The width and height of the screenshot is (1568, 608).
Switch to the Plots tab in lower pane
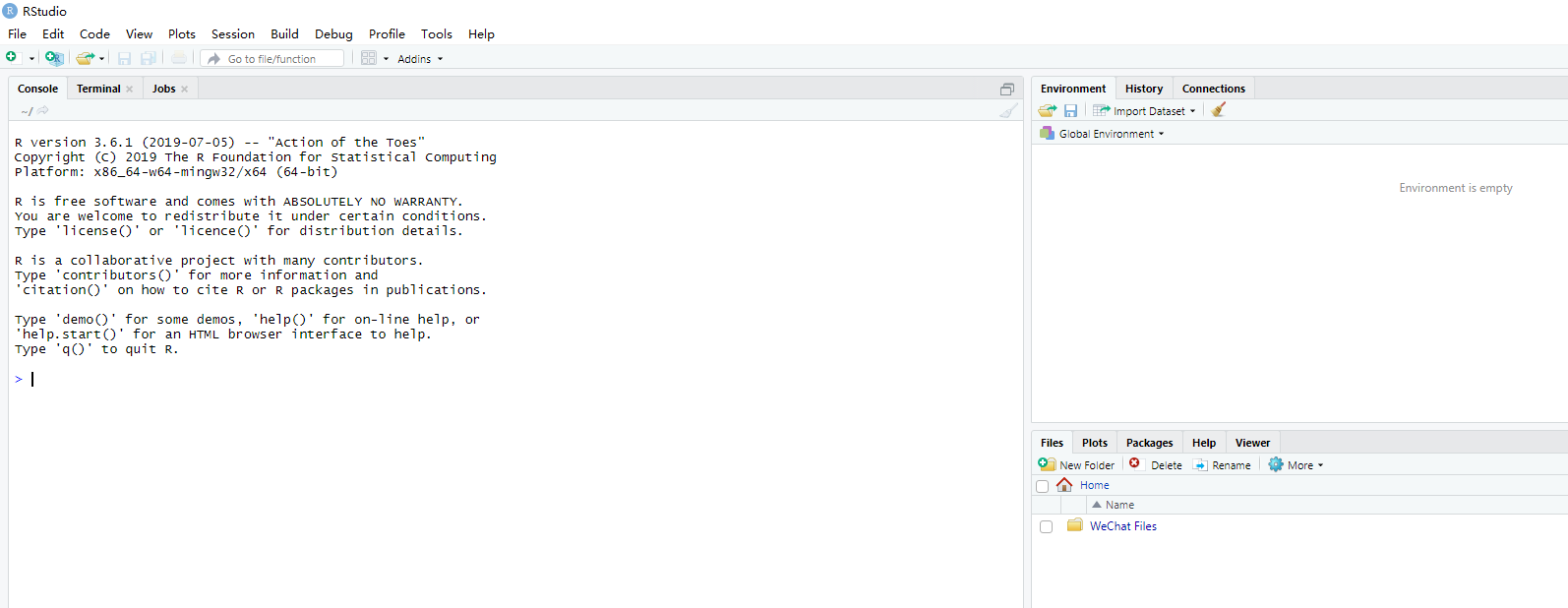point(1095,443)
